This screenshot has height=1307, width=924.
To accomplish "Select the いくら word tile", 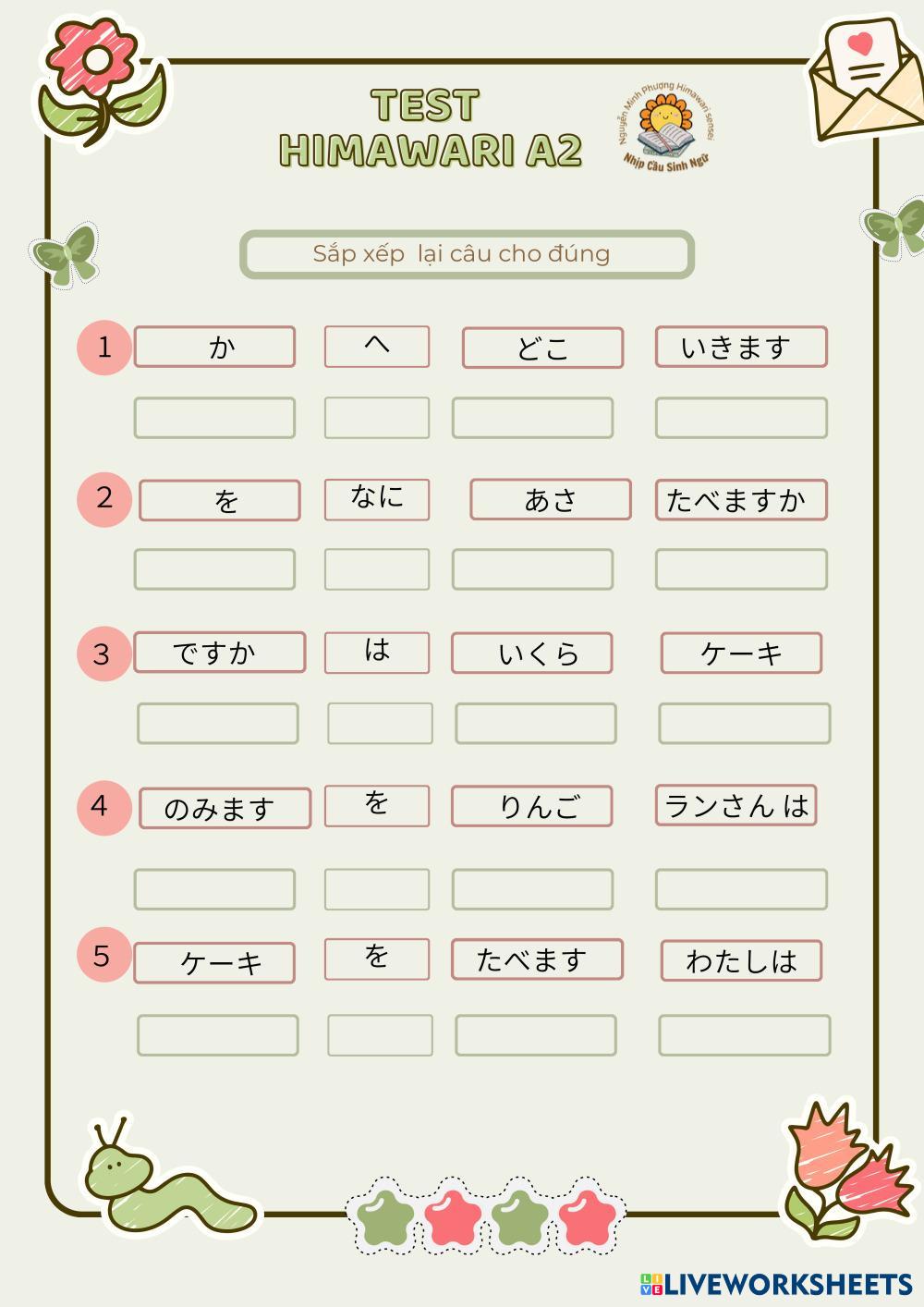I will click(531, 653).
